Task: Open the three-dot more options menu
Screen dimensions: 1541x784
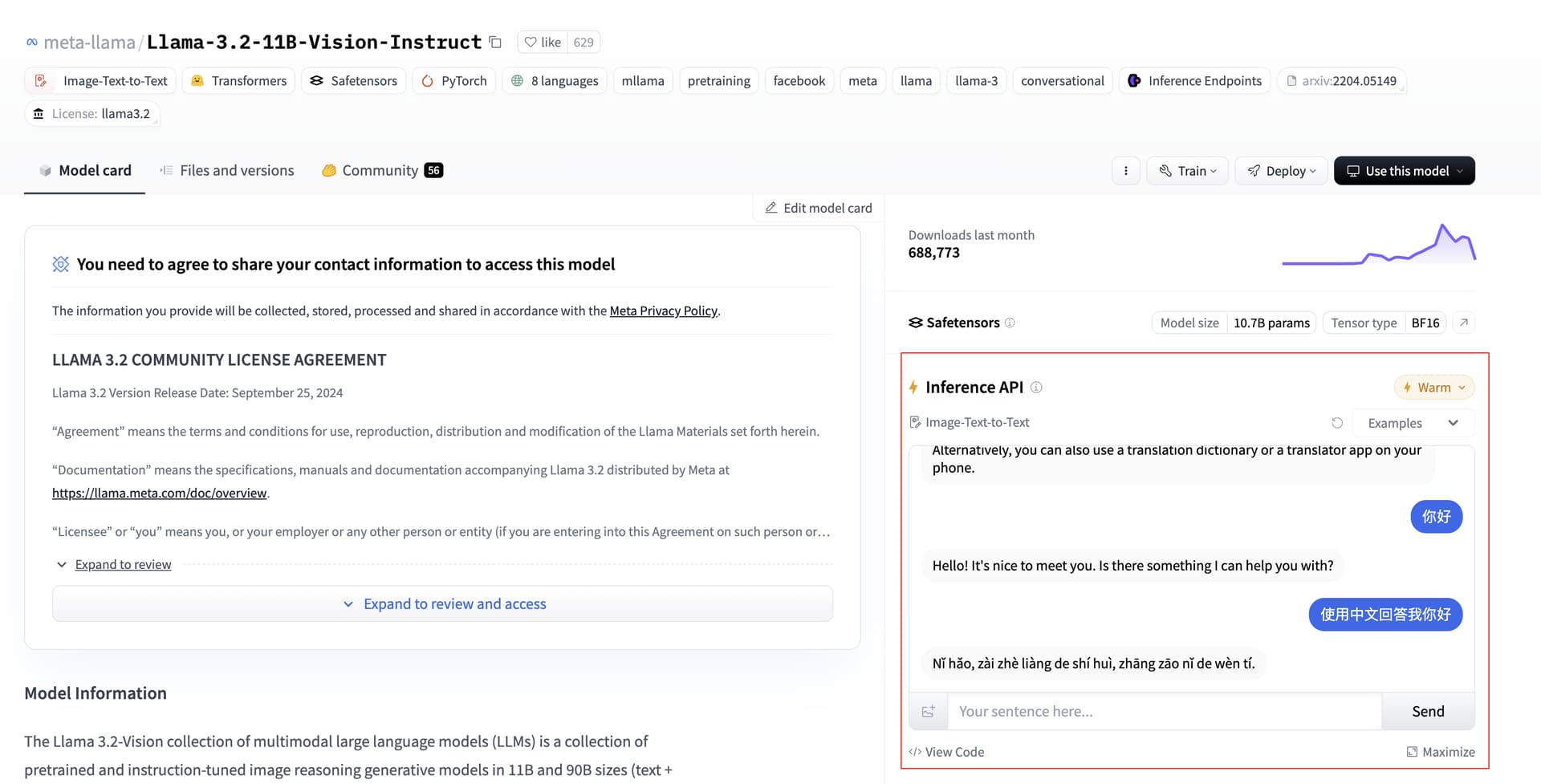Action: (1126, 170)
